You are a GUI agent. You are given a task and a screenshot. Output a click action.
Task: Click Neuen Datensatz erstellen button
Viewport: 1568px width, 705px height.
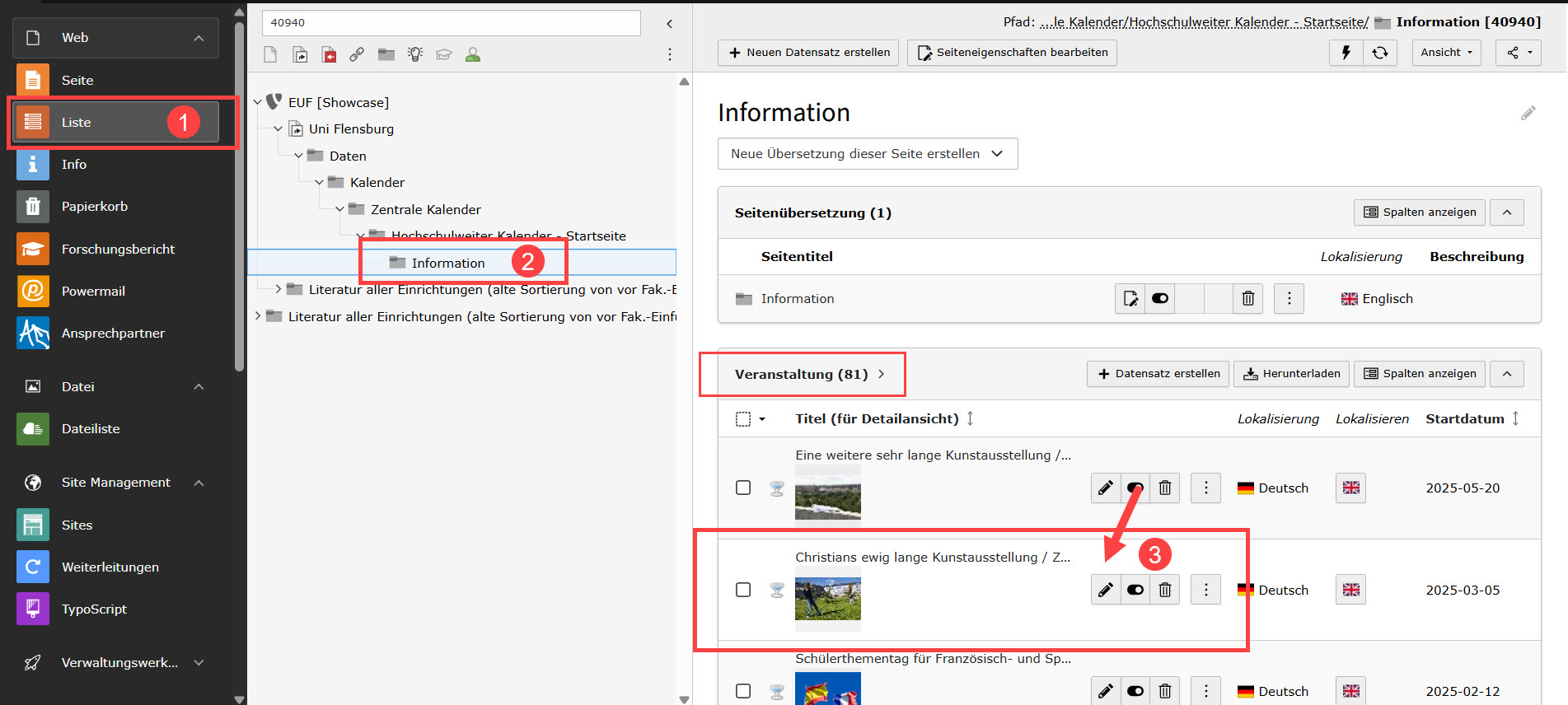coord(808,53)
